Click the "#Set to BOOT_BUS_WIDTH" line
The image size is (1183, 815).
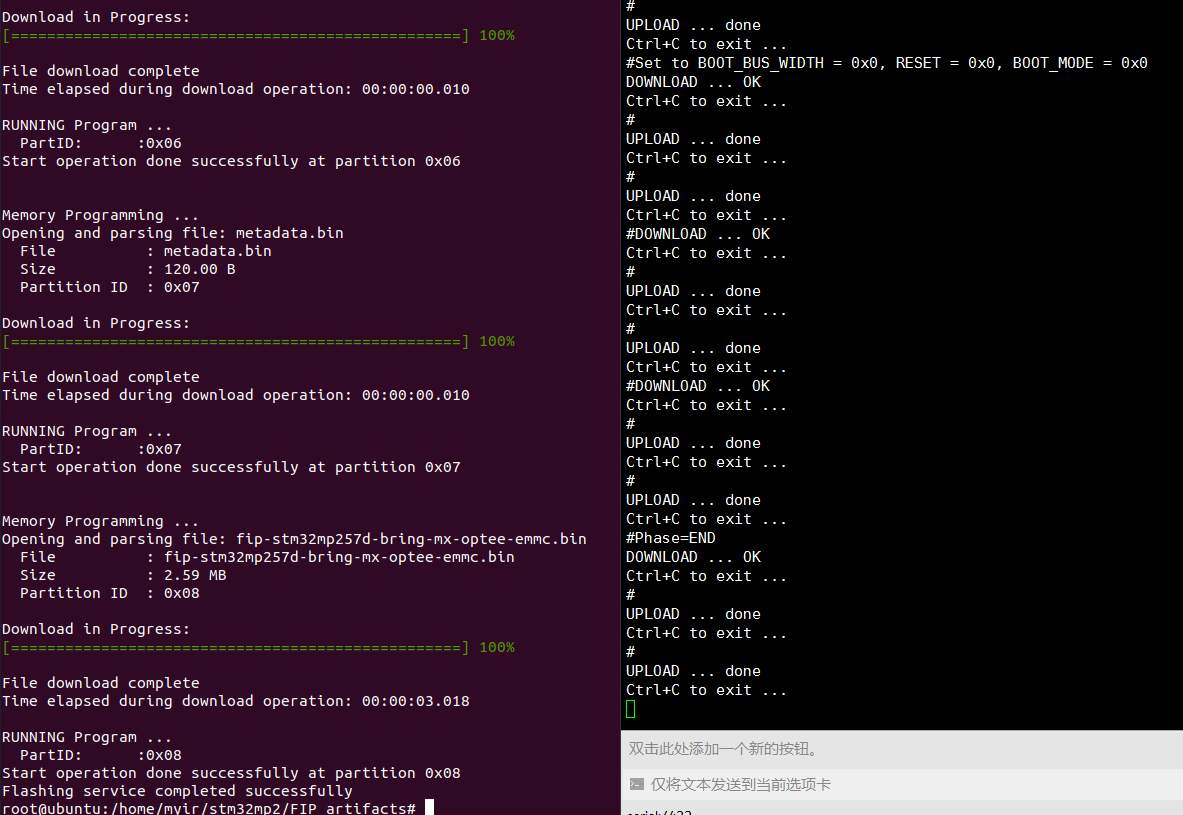886,63
